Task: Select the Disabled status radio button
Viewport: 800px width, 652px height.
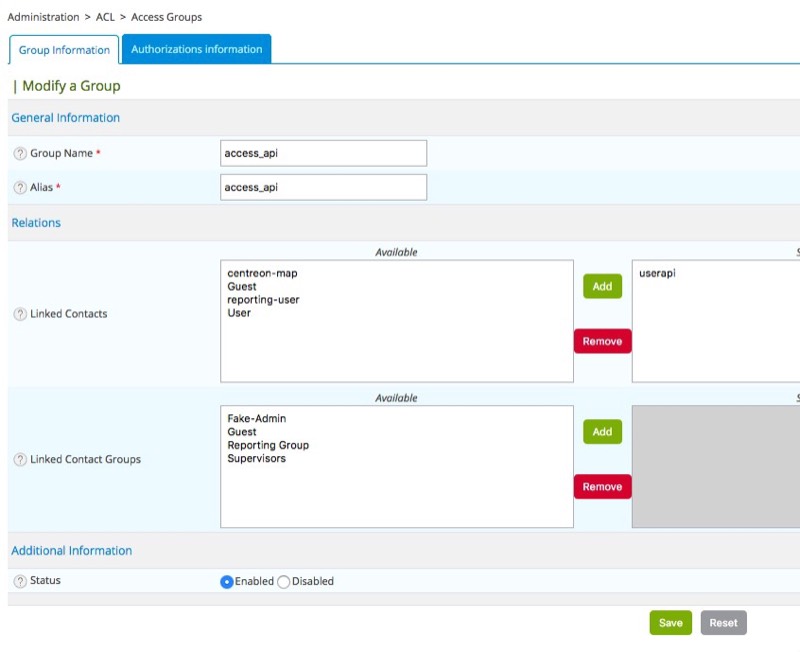Action: 283,582
